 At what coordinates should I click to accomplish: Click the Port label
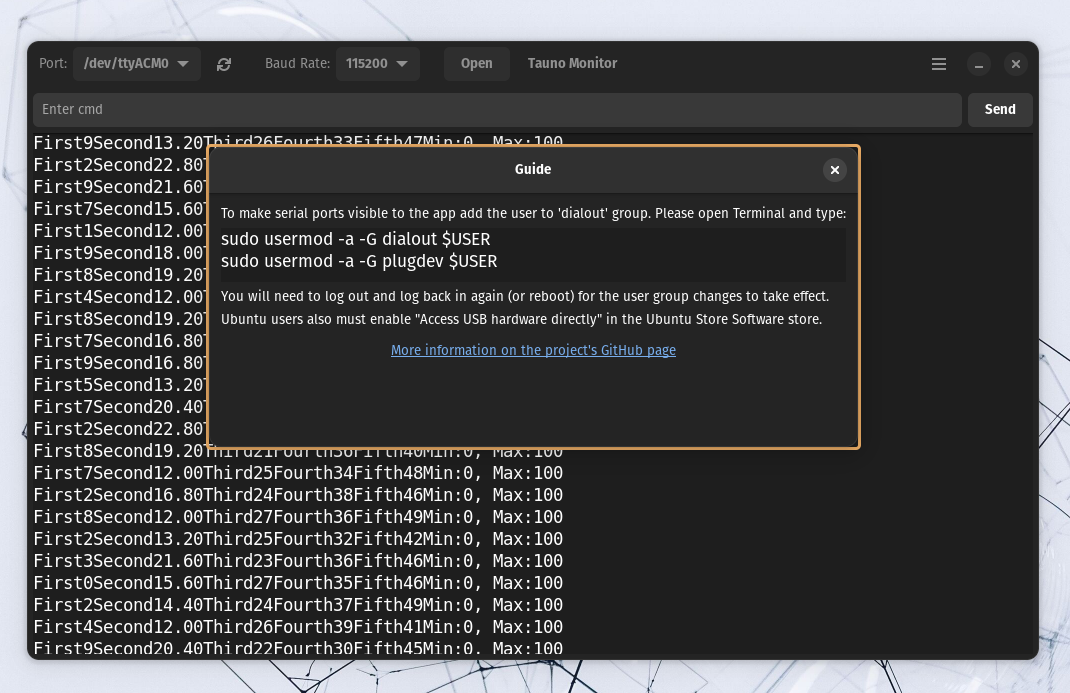[53, 63]
